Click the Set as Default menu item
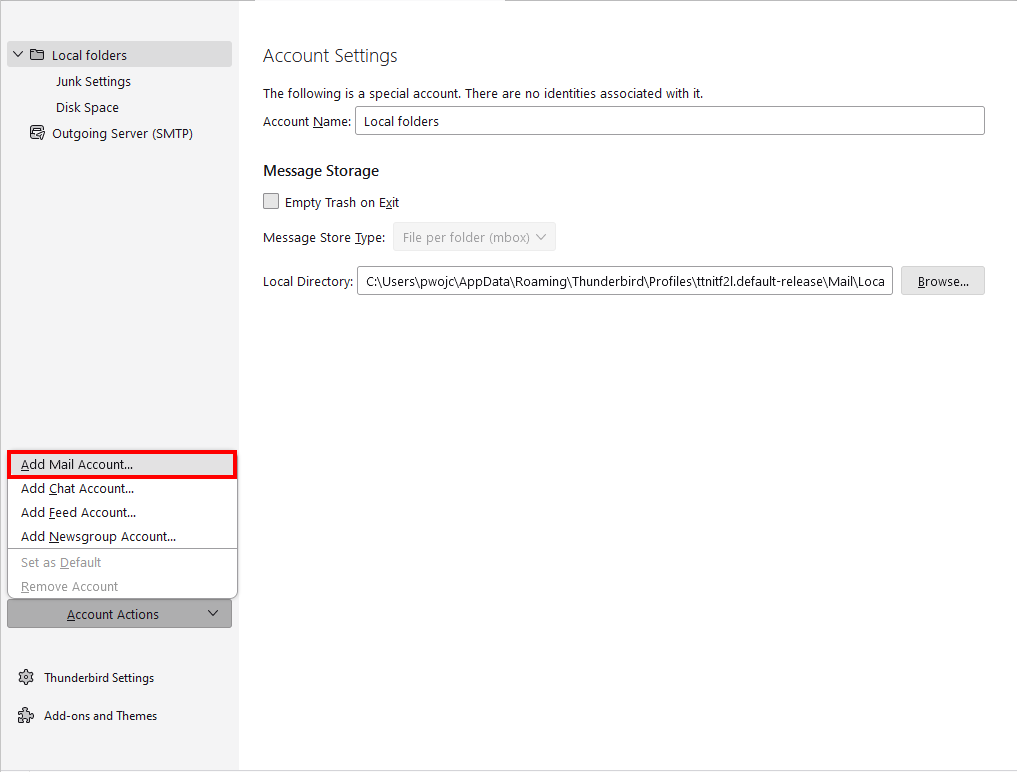The width and height of the screenshot is (1017, 772). (60, 563)
